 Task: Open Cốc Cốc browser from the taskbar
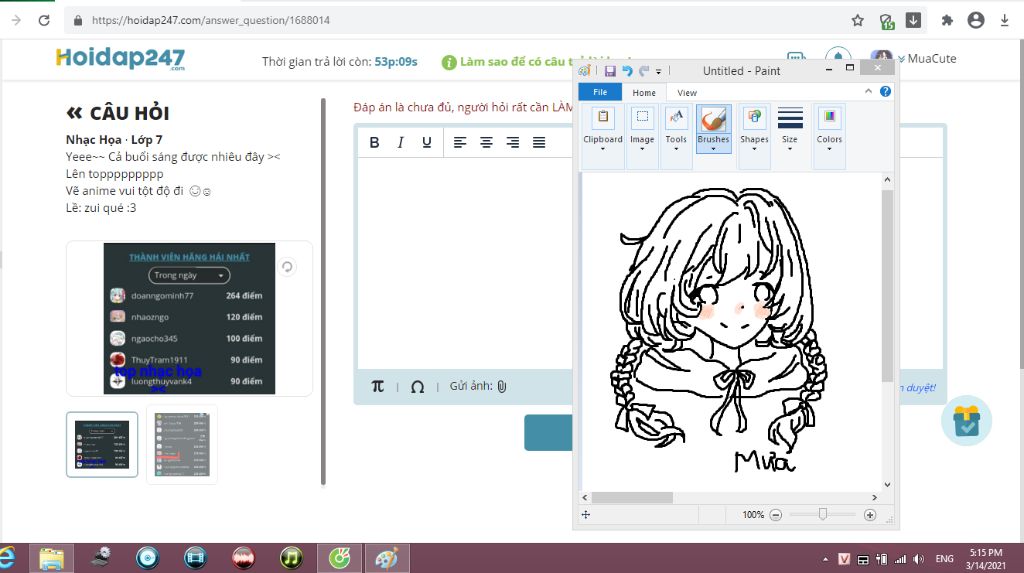pyautogui.click(x=340, y=558)
